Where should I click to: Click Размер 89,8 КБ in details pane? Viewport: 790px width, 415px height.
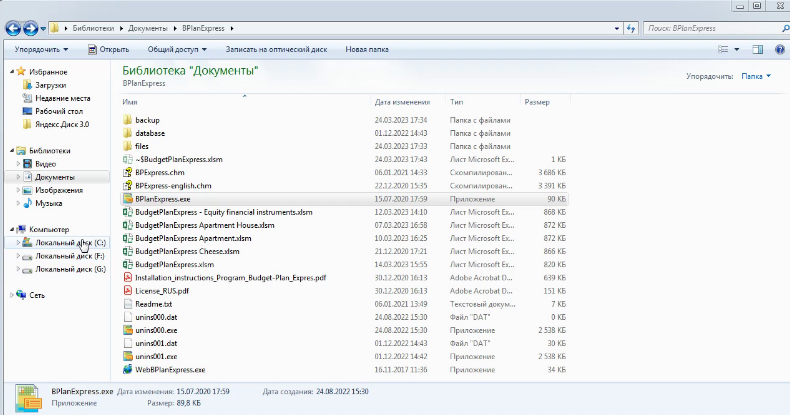(x=174, y=403)
